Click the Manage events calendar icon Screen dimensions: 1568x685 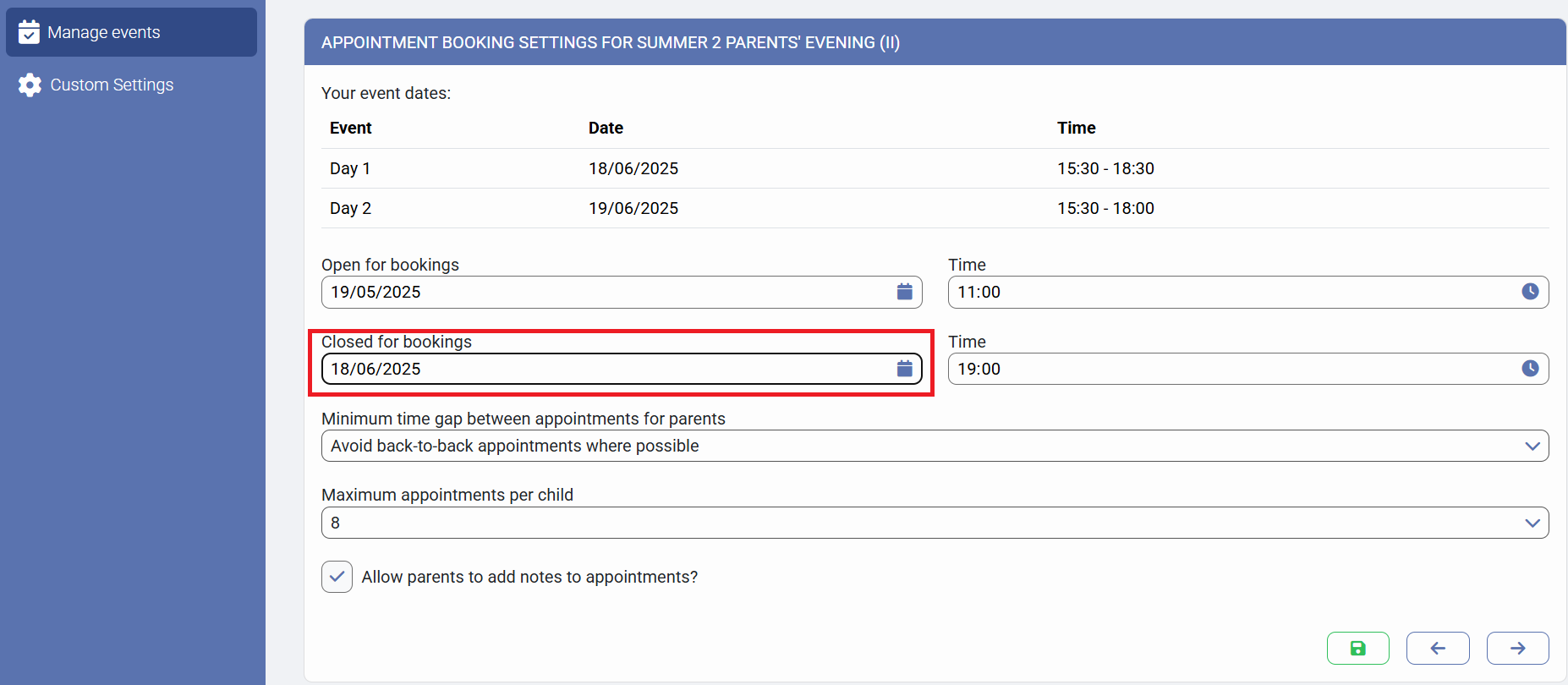29,32
